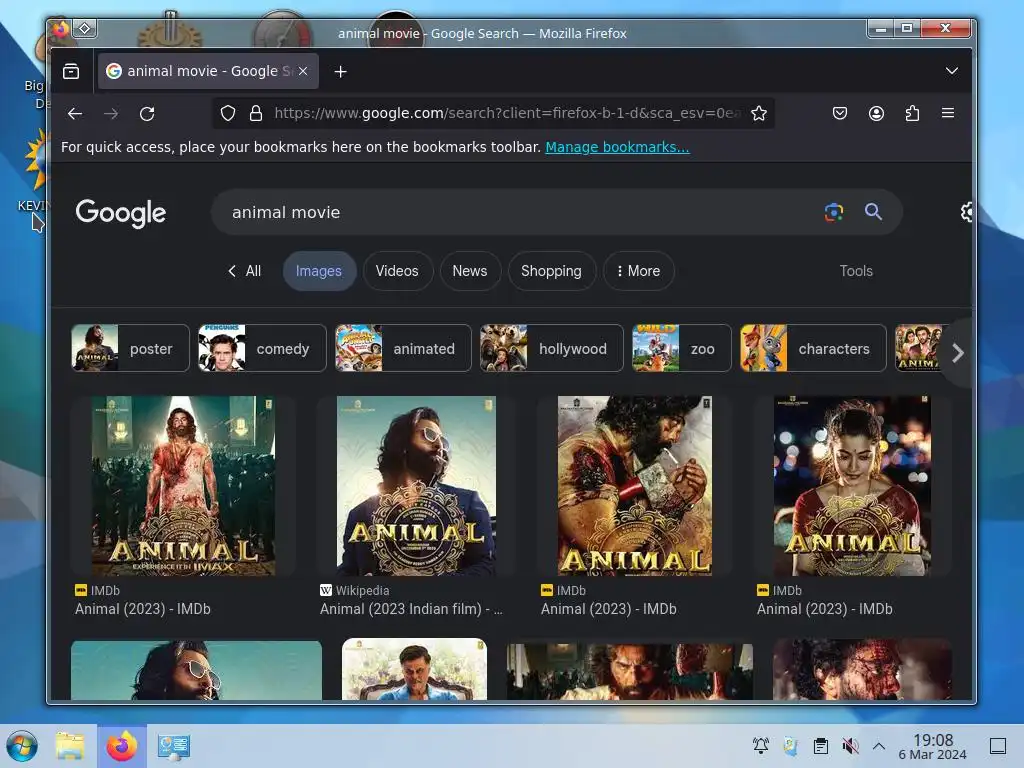The height and width of the screenshot is (768, 1024).
Task: Click the magnifier search button
Action: coord(873,212)
